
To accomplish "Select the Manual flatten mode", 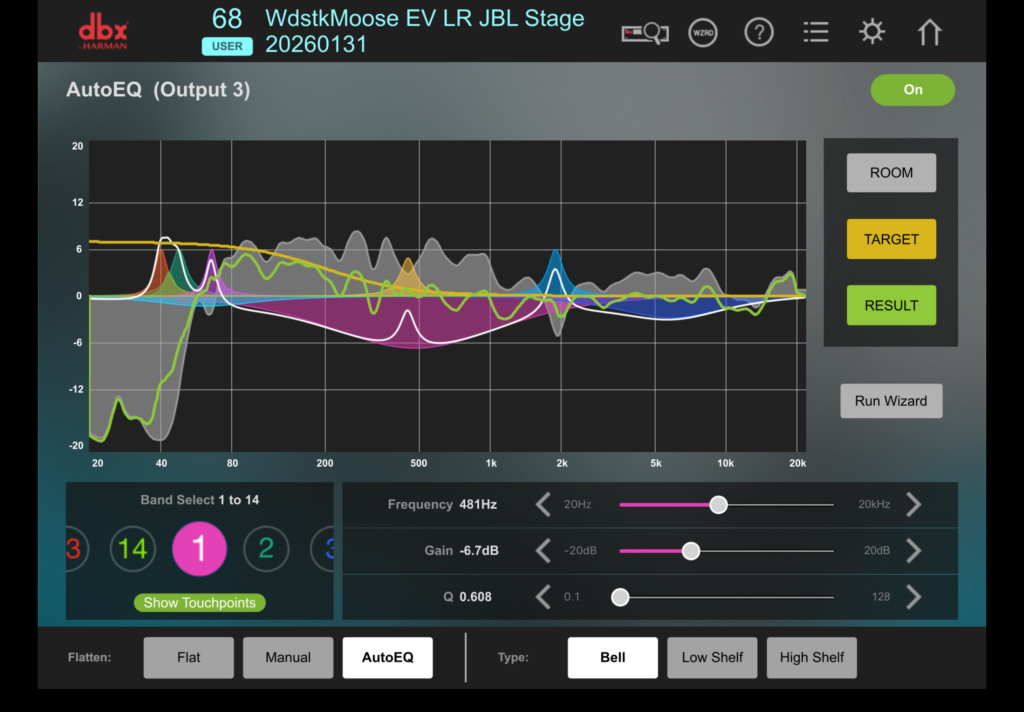I will [288, 657].
